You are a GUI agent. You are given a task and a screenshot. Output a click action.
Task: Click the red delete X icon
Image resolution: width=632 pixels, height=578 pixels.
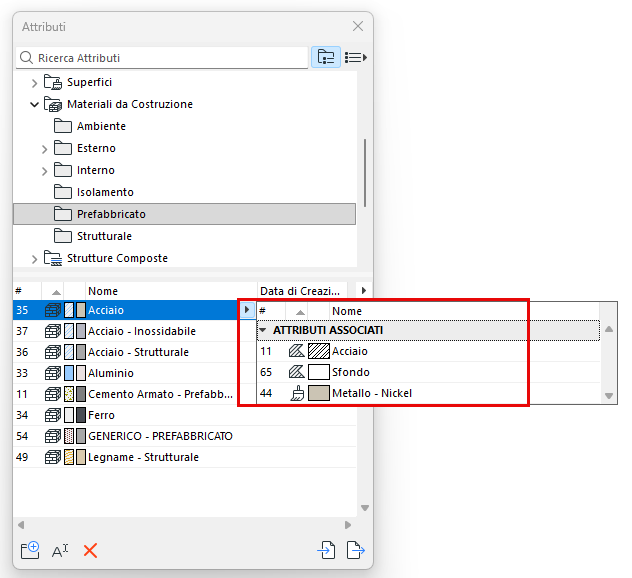point(90,551)
